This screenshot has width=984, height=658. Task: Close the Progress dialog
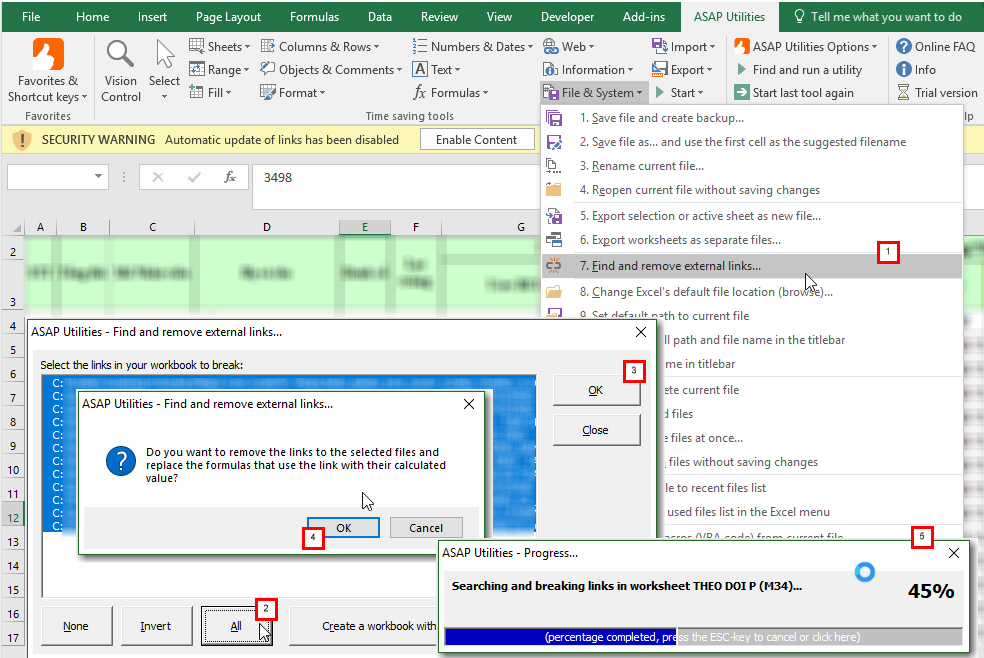pos(954,553)
